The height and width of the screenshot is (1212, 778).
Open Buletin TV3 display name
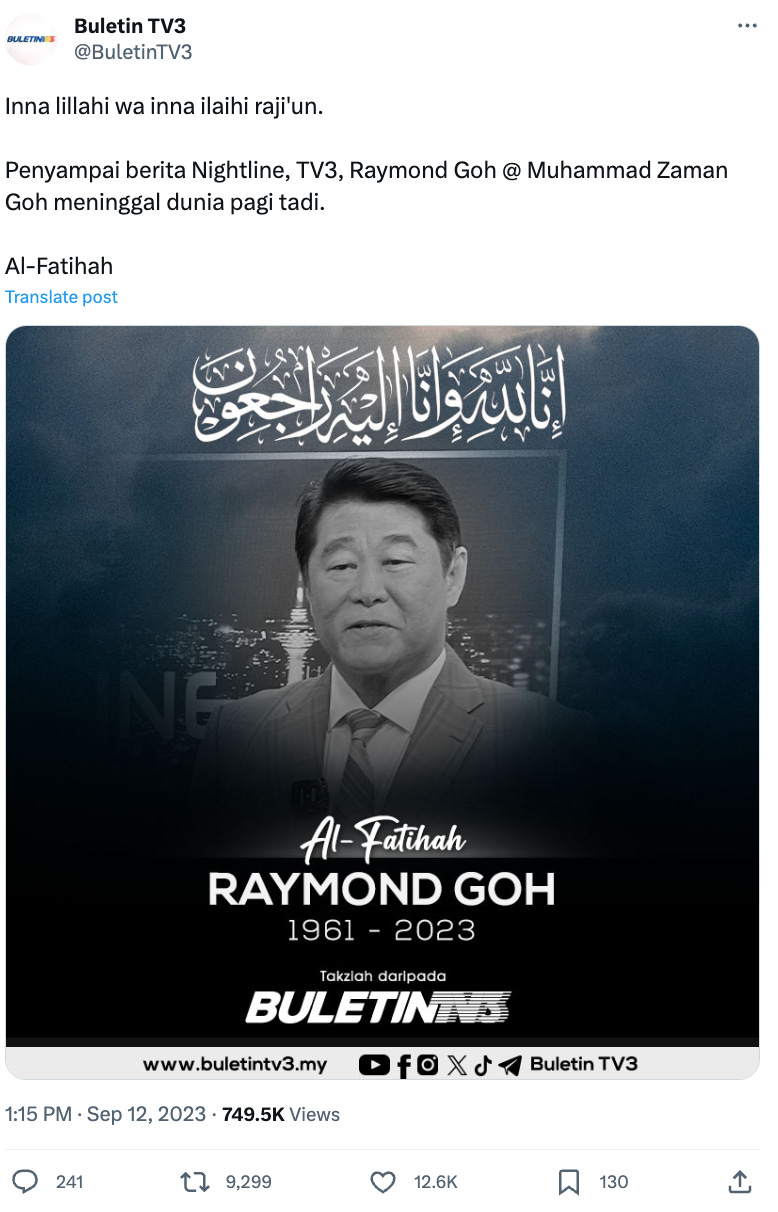pos(130,26)
